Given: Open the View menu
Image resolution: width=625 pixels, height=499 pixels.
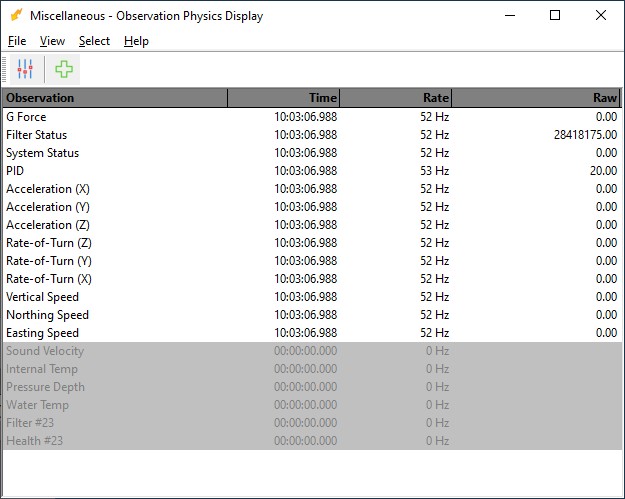Looking at the screenshot, I should click(52, 41).
